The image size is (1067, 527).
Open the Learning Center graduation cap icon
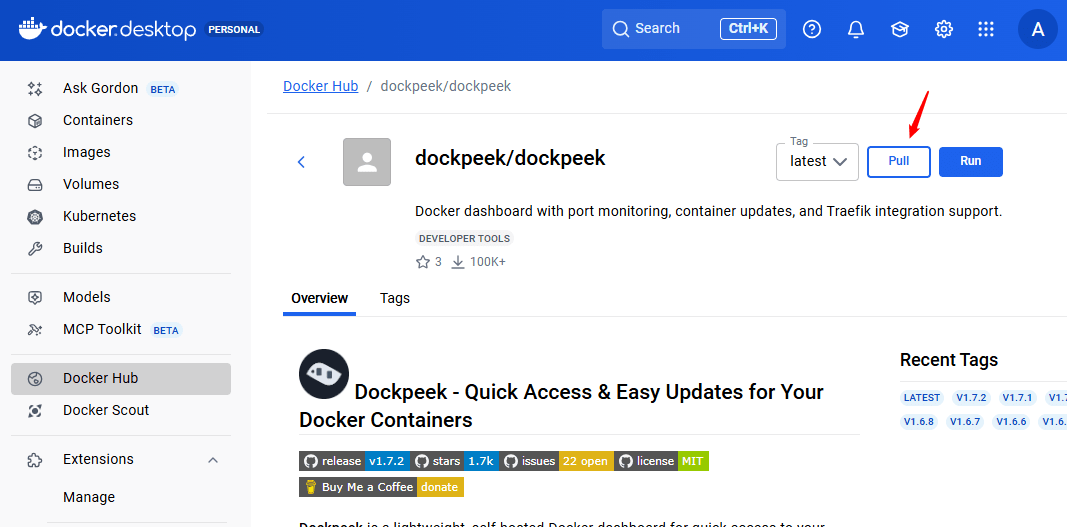900,29
